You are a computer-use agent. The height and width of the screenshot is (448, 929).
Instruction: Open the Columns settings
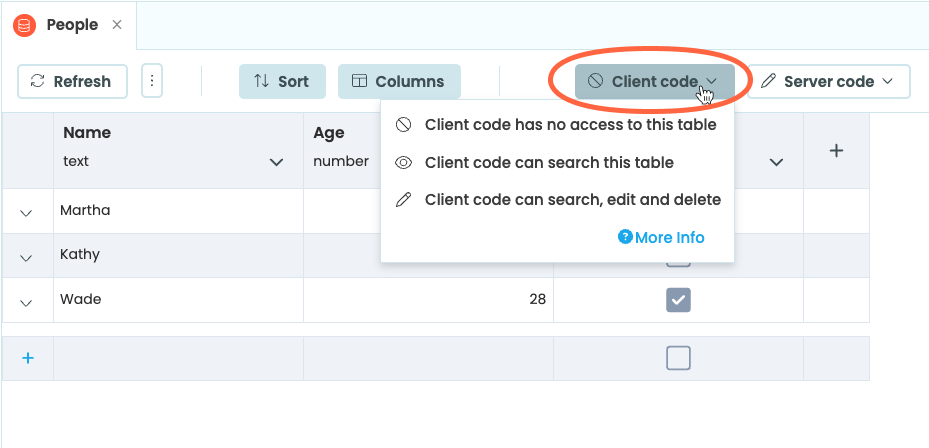399,82
